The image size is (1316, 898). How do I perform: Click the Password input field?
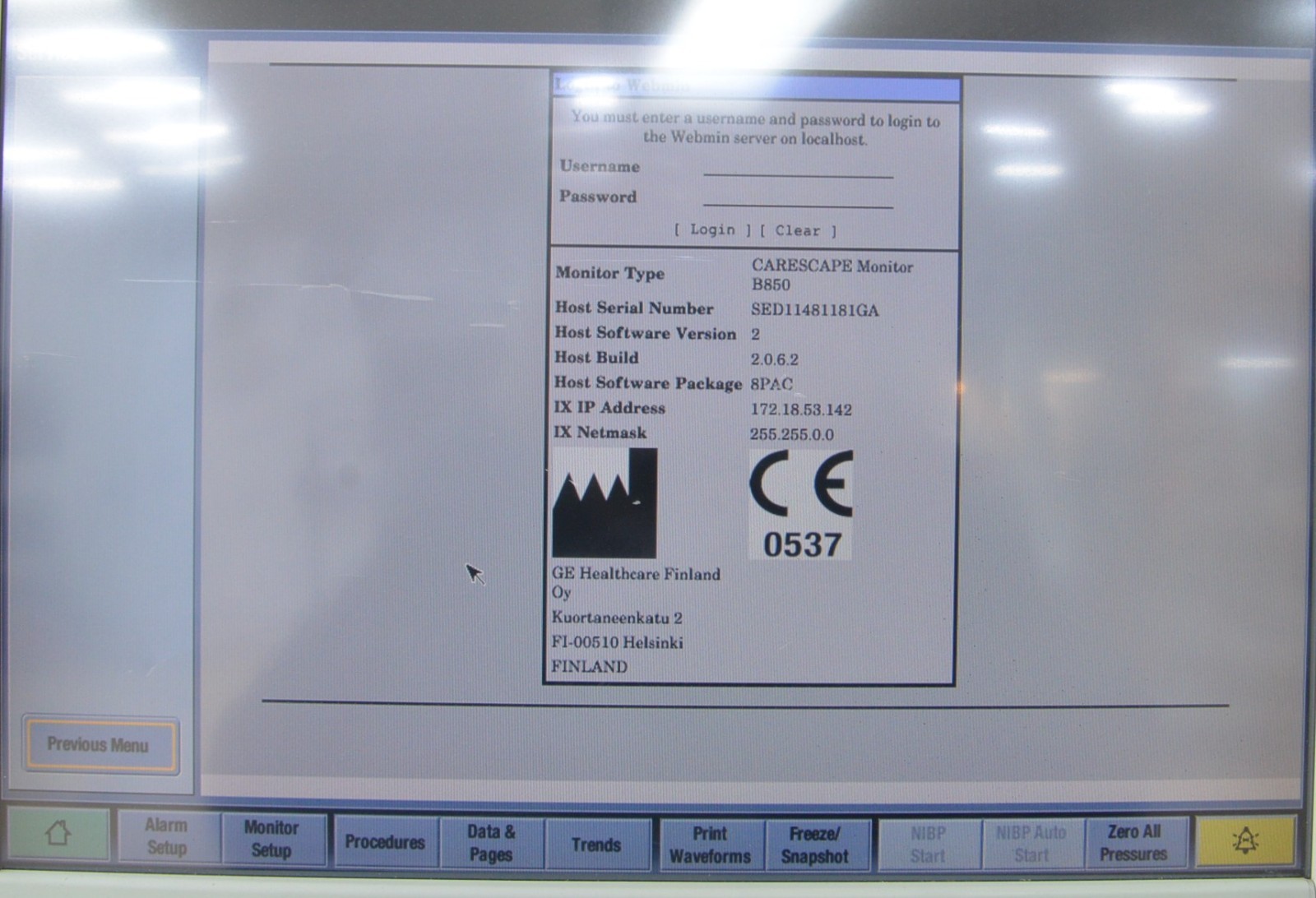click(798, 197)
